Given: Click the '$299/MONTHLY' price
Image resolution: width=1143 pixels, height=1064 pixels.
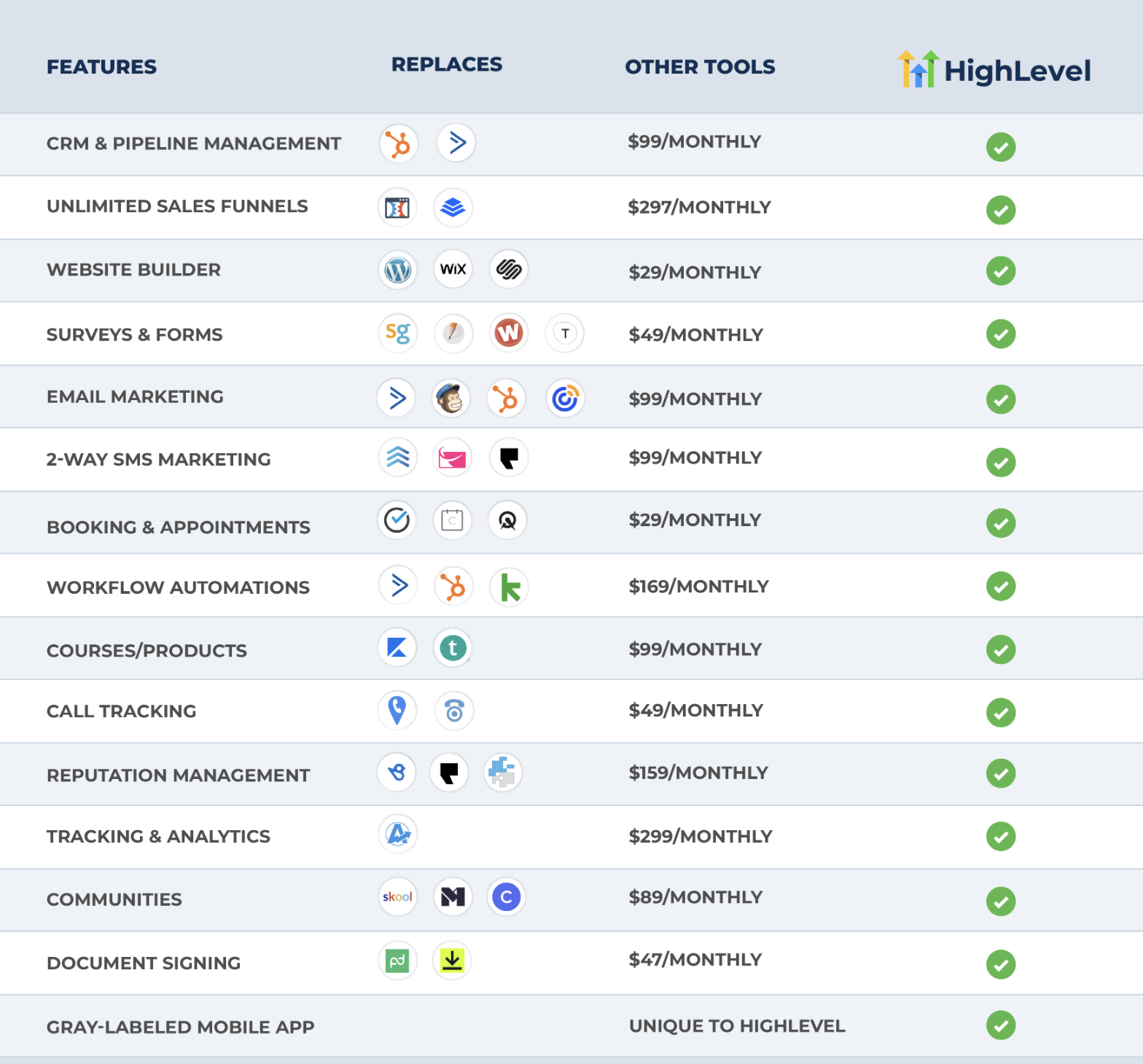Looking at the screenshot, I should pos(700,837).
